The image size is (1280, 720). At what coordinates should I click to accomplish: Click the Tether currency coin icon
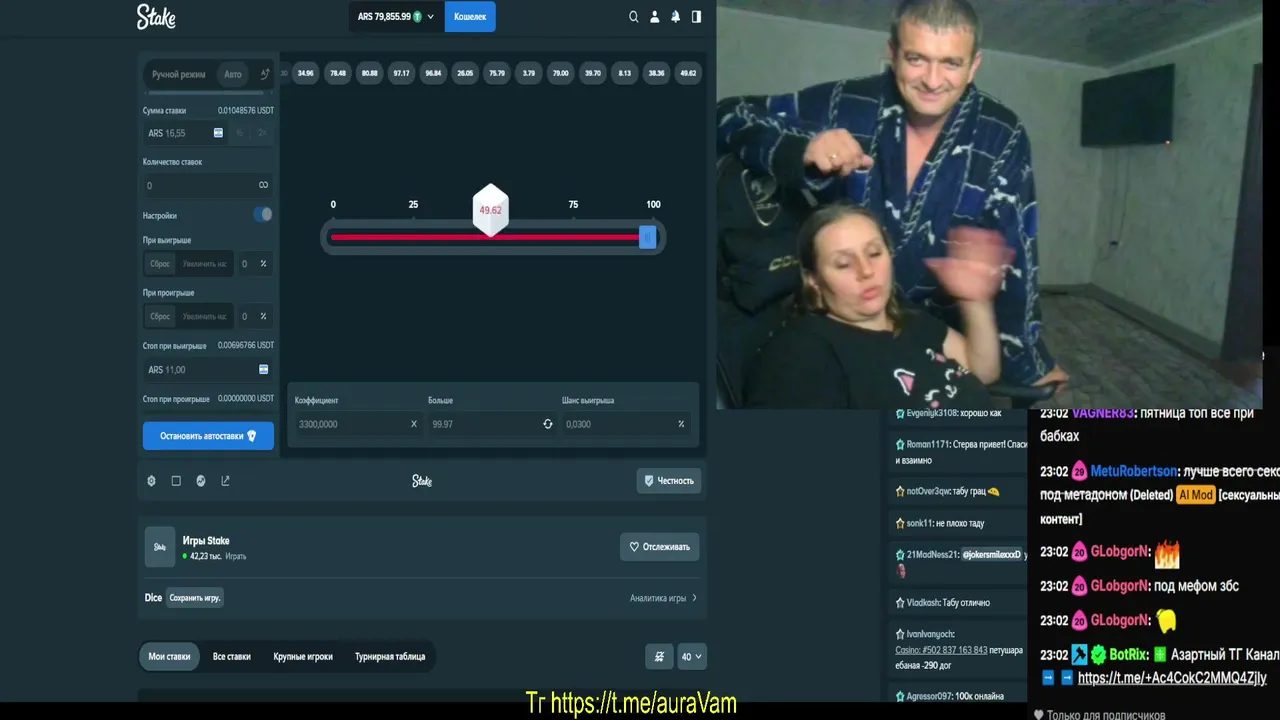(417, 17)
